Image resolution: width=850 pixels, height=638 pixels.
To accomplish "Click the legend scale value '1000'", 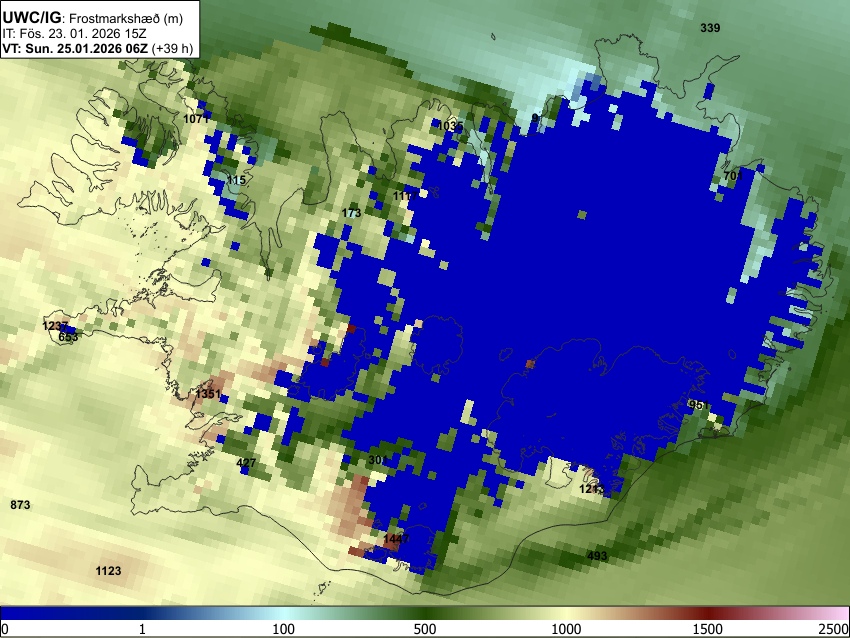I will click(566, 629).
